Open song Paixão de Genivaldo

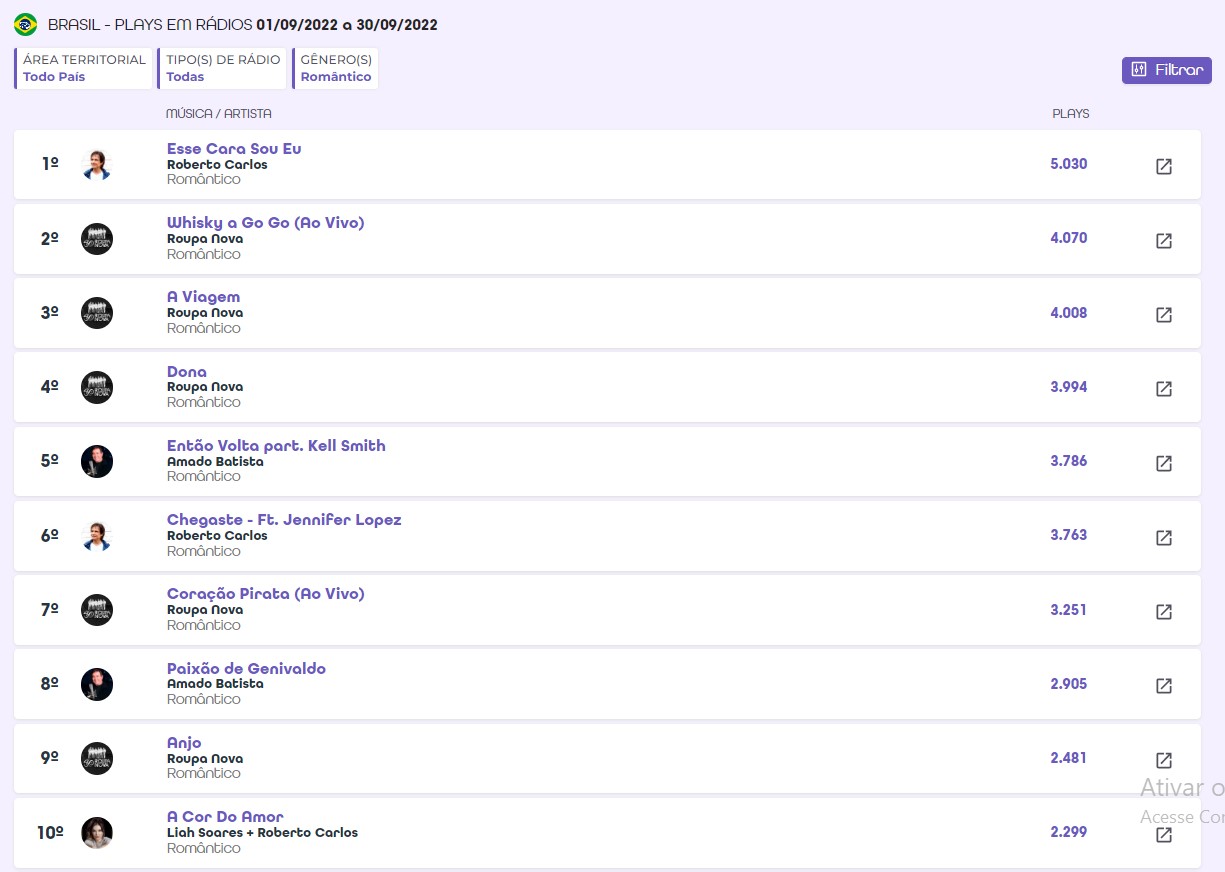[x=246, y=669]
